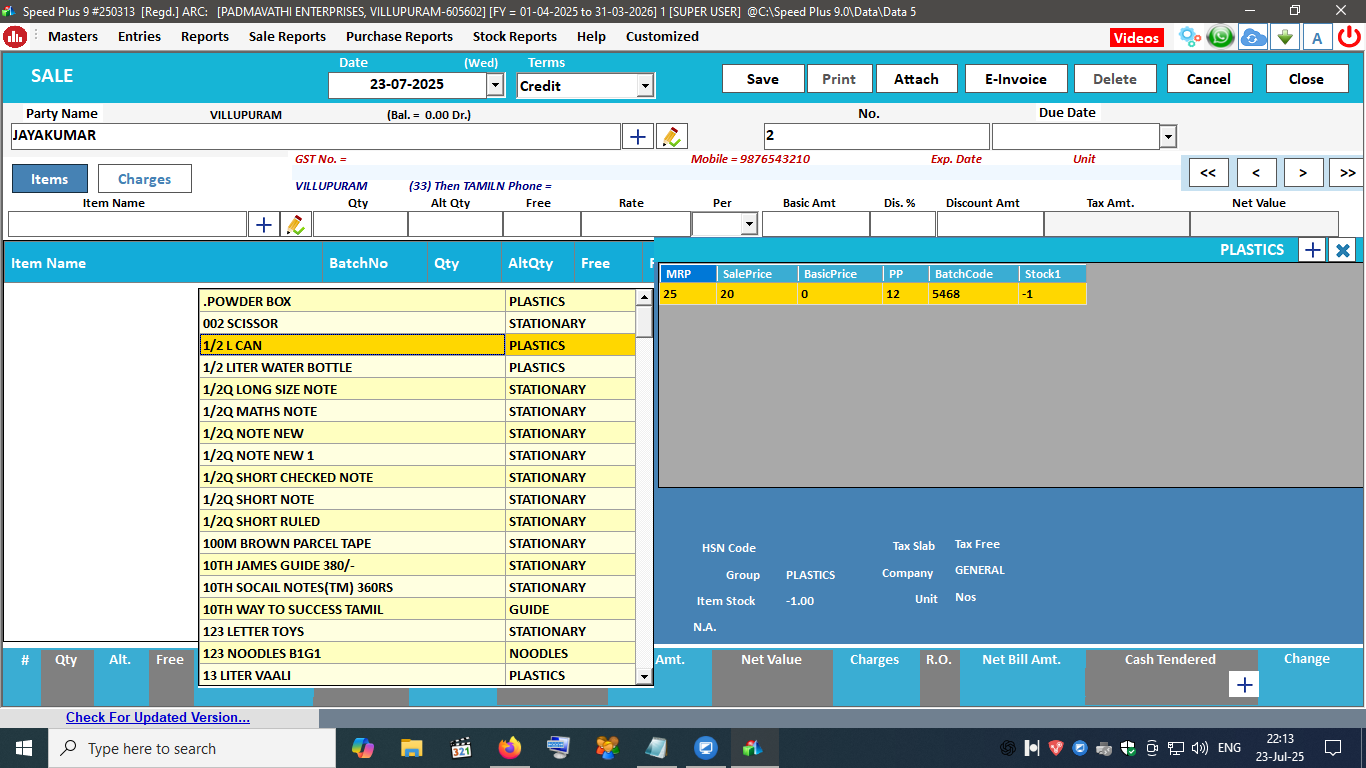The image size is (1366, 768).
Task: Click the red power exit icon
Action: 1348,37
